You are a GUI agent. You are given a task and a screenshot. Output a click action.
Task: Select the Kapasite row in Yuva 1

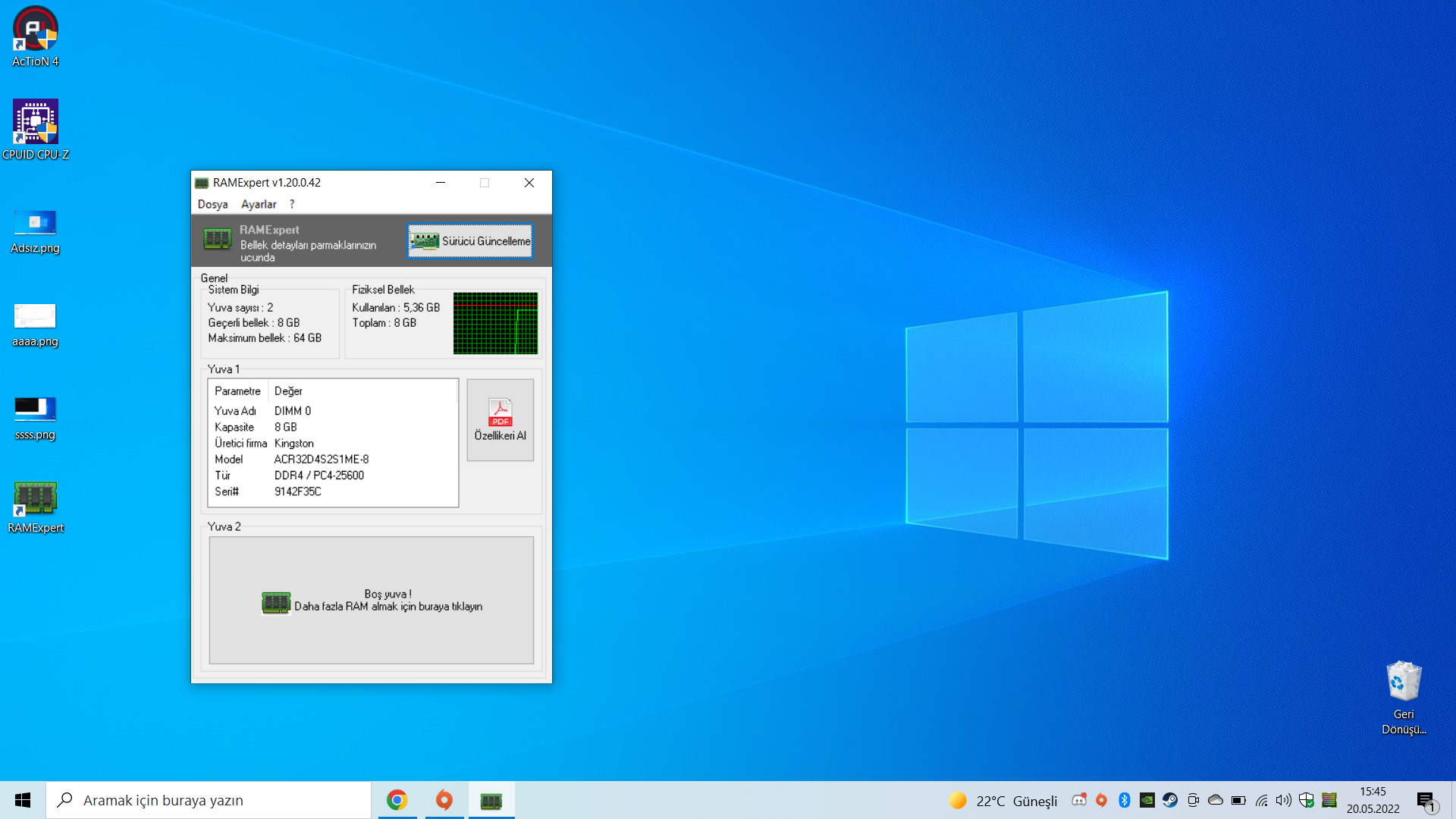[x=285, y=427]
